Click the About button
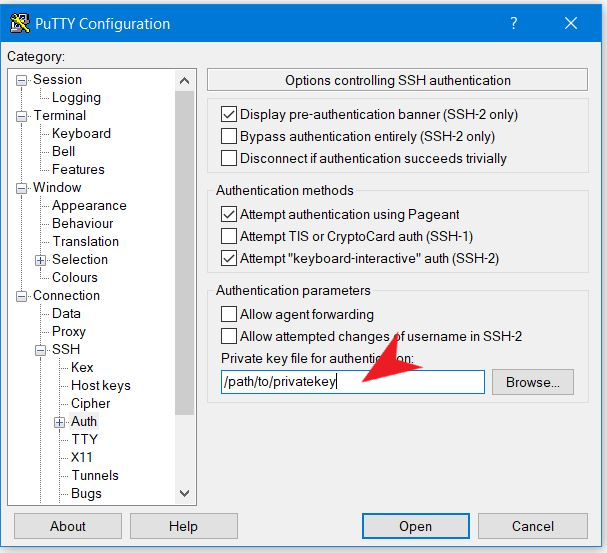 pos(68,526)
